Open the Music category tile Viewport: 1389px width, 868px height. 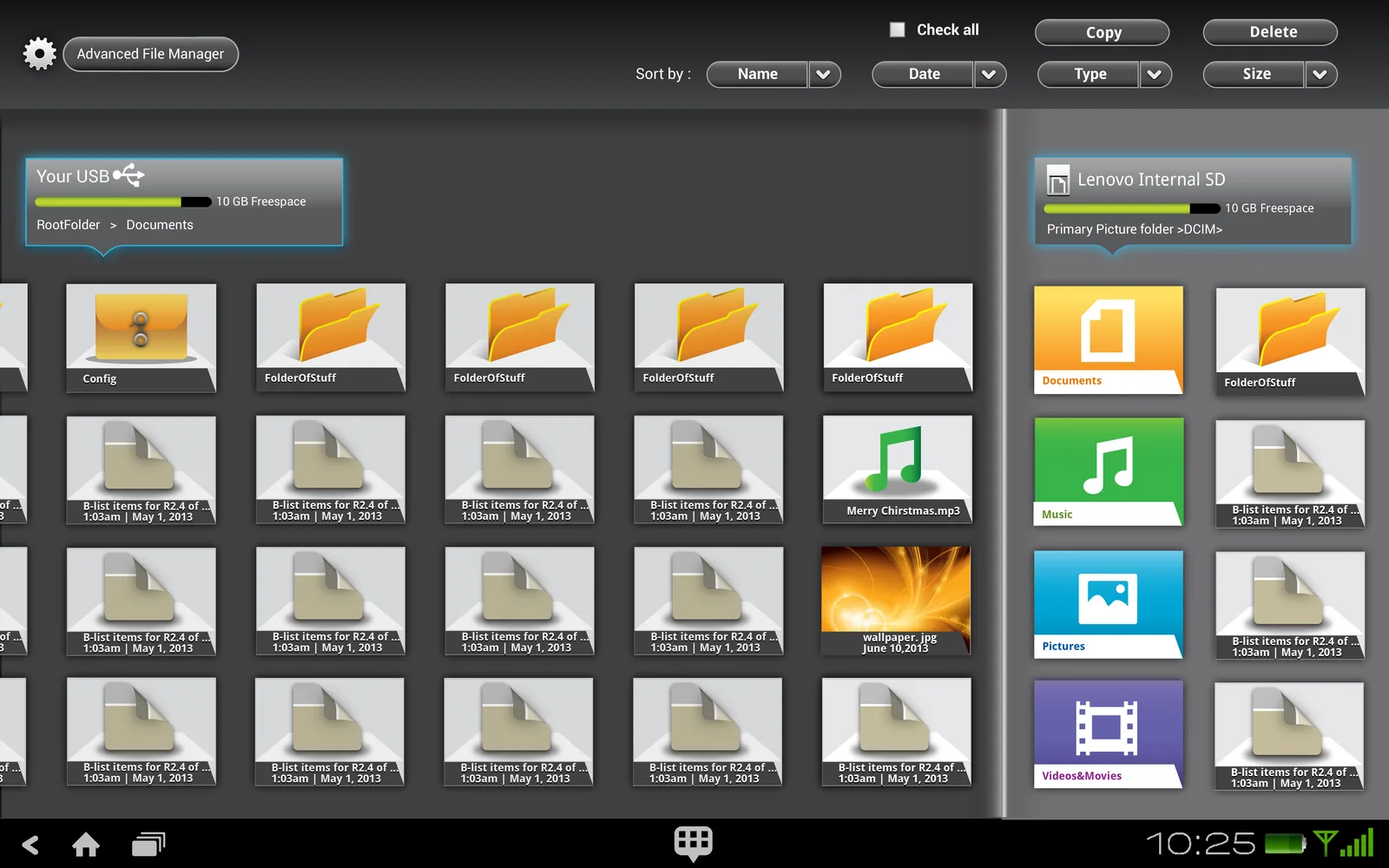[1109, 472]
